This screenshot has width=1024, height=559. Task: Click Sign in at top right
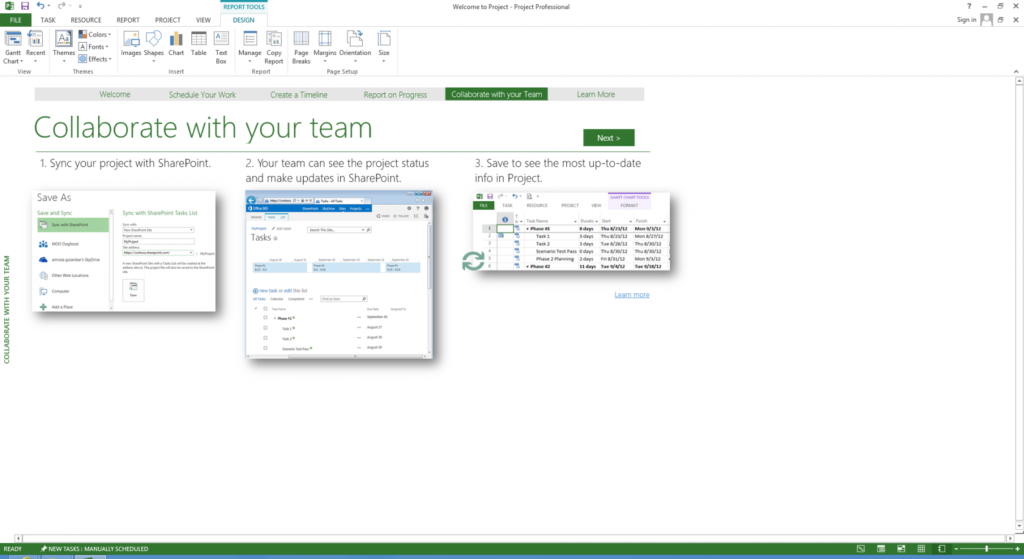(967, 20)
